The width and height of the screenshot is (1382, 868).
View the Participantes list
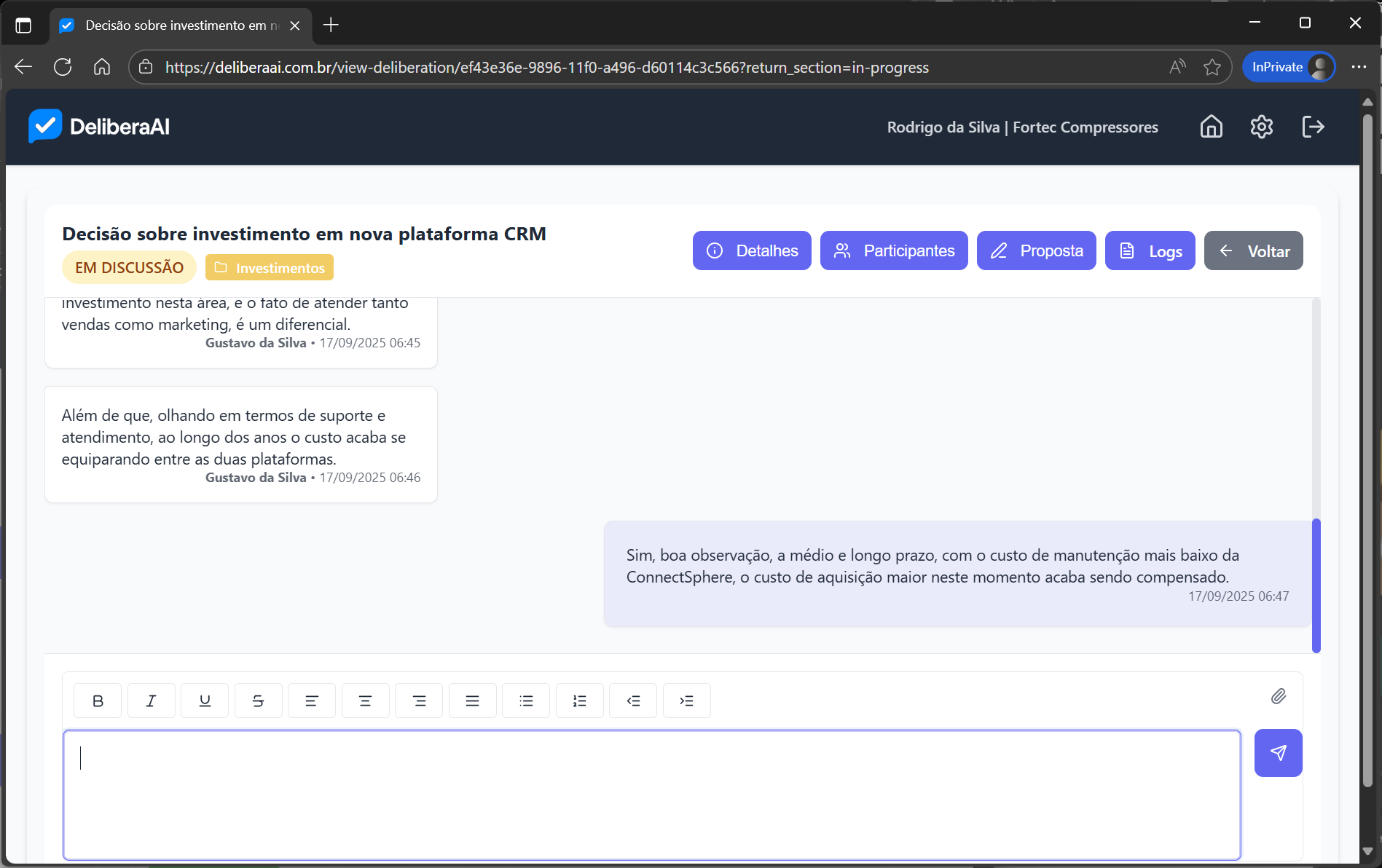click(894, 250)
